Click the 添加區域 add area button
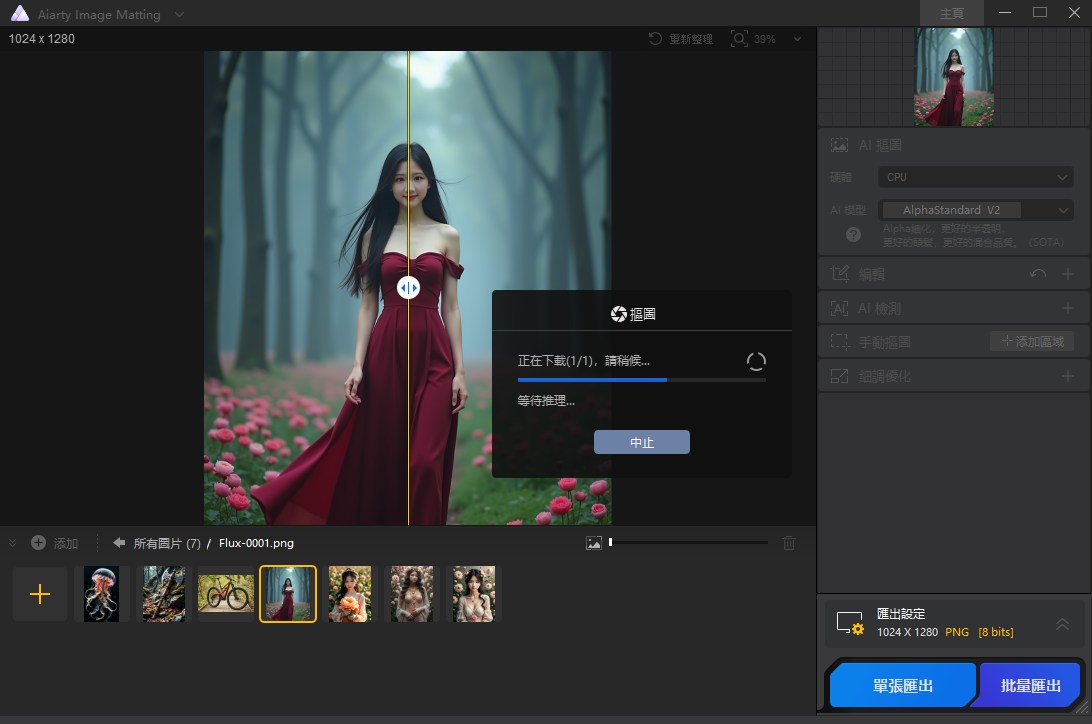Viewport: 1092px width, 724px height. [x=1032, y=341]
